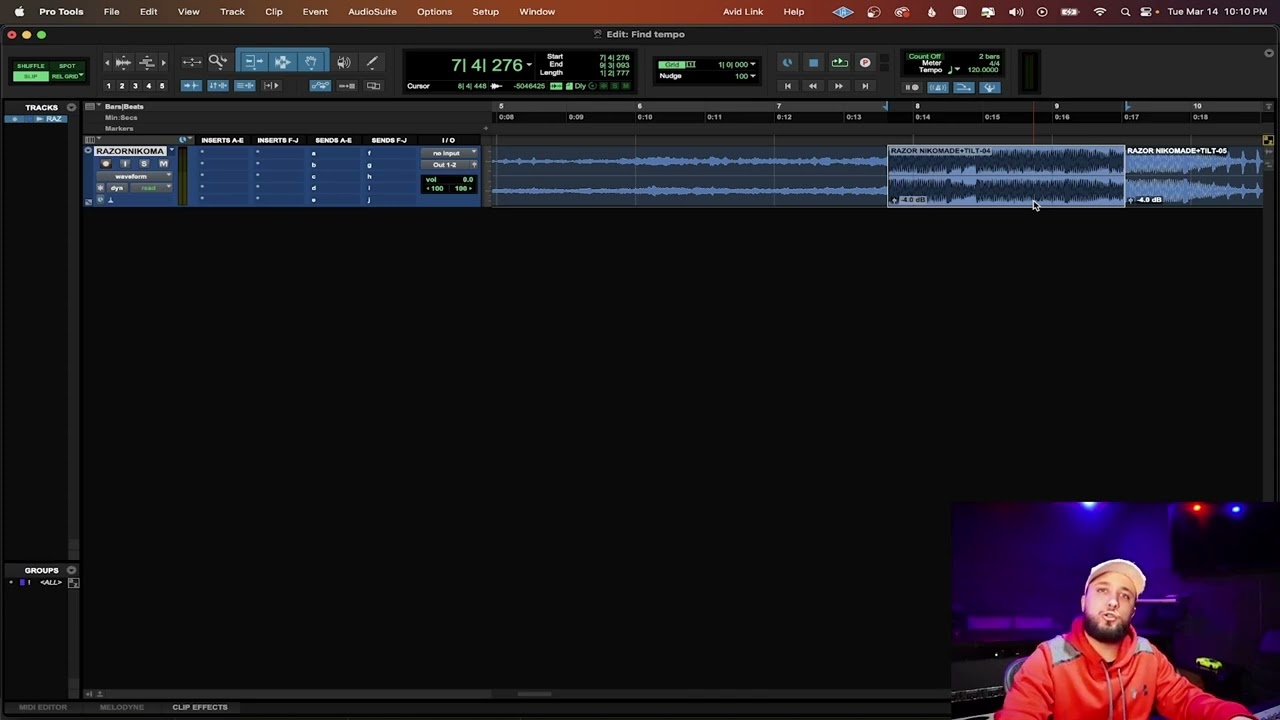
Task: Toggle Slip edit mode
Action: pos(31,76)
